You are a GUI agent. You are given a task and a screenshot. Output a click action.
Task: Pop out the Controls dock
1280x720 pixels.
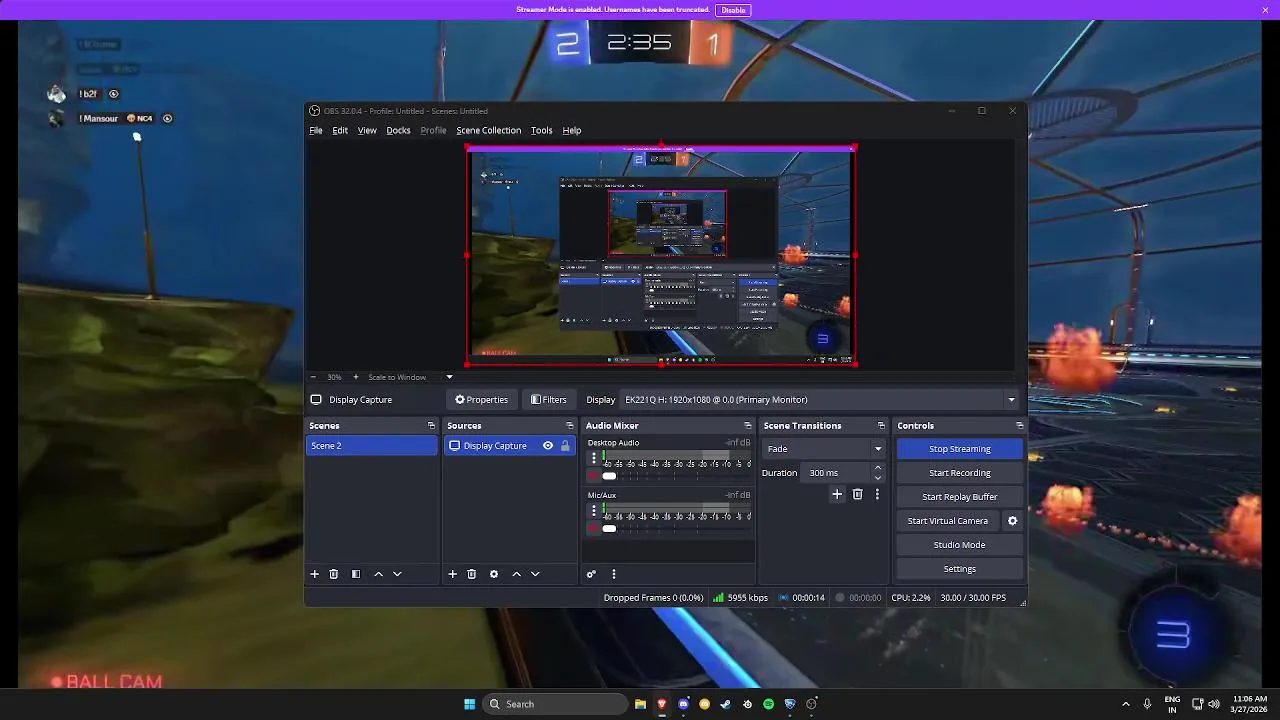point(1019,426)
